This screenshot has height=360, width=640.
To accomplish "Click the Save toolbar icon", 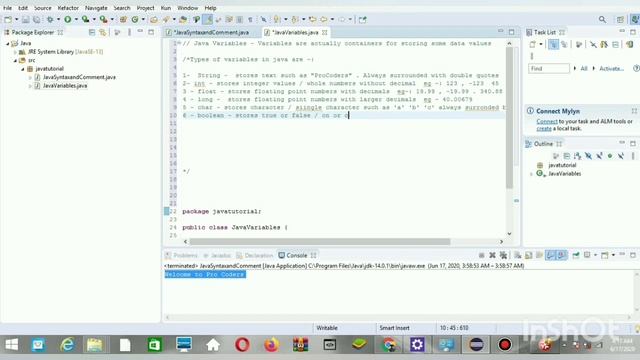I will click(x=26, y=19).
